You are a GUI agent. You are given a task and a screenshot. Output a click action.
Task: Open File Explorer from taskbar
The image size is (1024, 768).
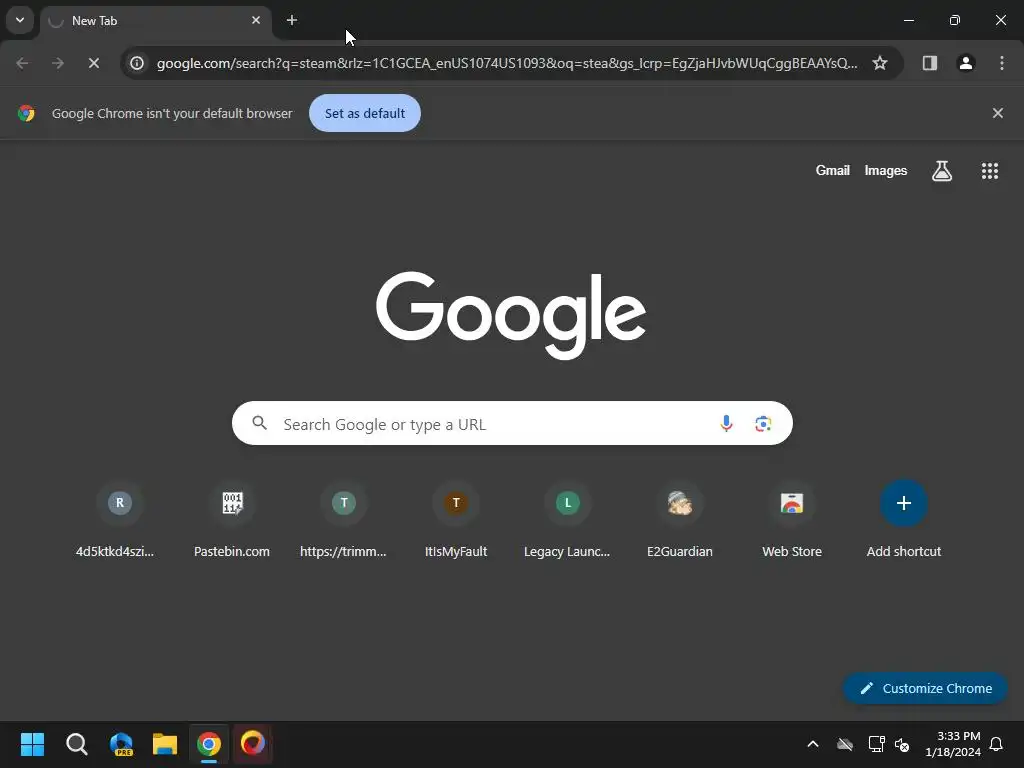click(x=165, y=744)
